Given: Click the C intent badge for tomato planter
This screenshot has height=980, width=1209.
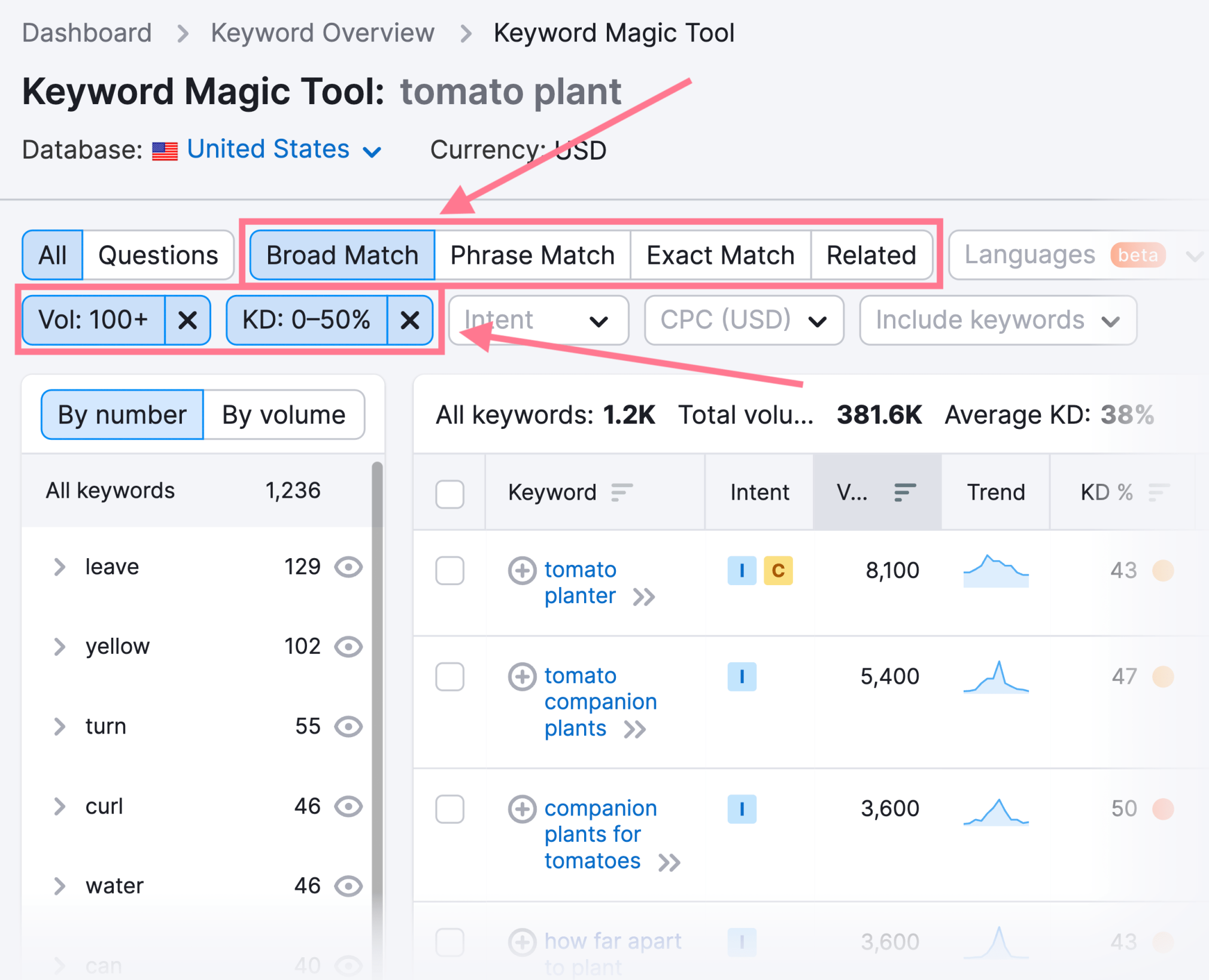Looking at the screenshot, I should pos(778,570).
